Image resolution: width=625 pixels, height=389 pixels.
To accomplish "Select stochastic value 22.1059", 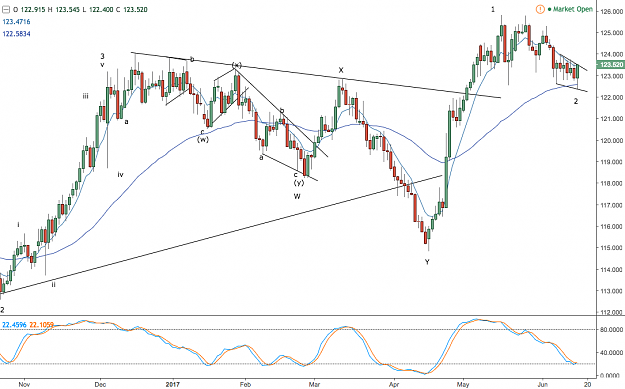I will 41,325.
